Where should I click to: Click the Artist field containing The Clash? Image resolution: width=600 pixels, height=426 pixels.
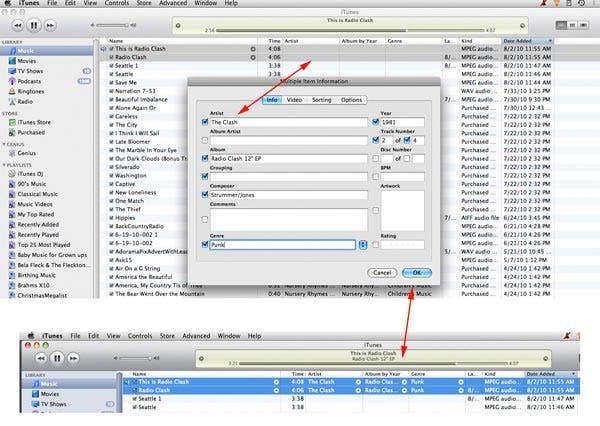pos(289,122)
